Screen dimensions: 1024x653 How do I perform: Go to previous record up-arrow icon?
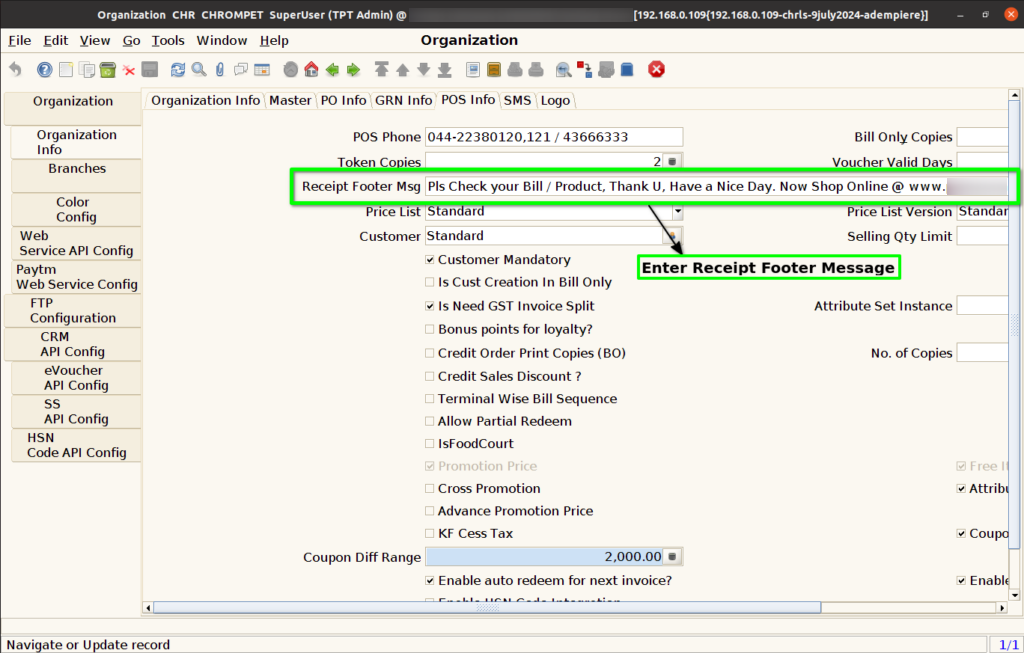(403, 69)
